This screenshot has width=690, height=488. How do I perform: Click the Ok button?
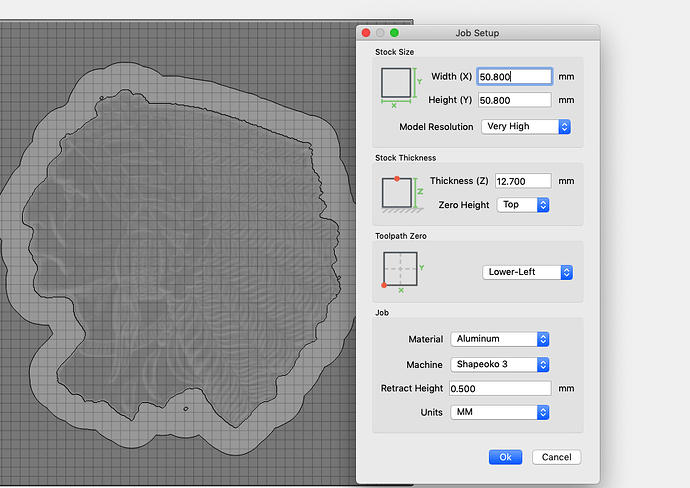(x=505, y=457)
